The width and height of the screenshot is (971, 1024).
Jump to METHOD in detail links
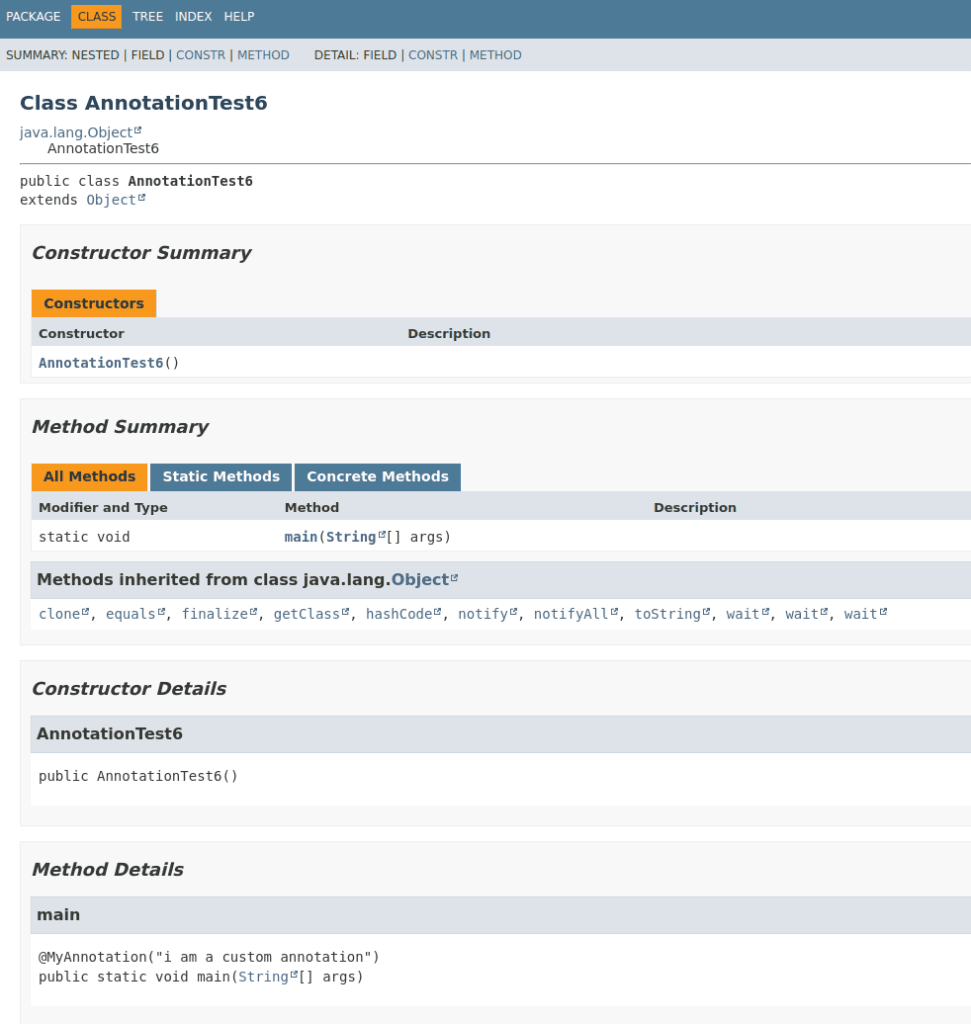(496, 55)
